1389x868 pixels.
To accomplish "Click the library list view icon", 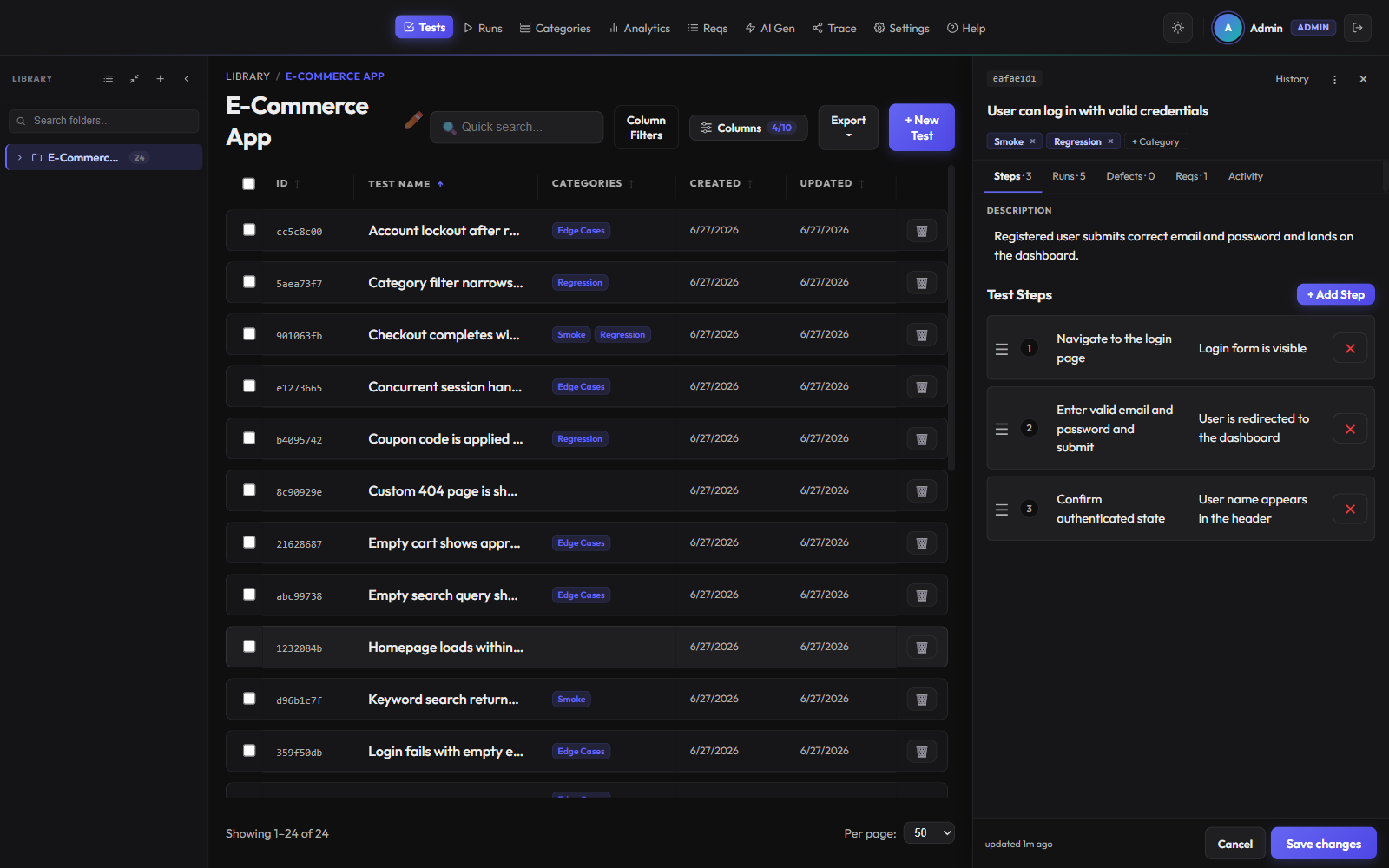I will point(109,78).
